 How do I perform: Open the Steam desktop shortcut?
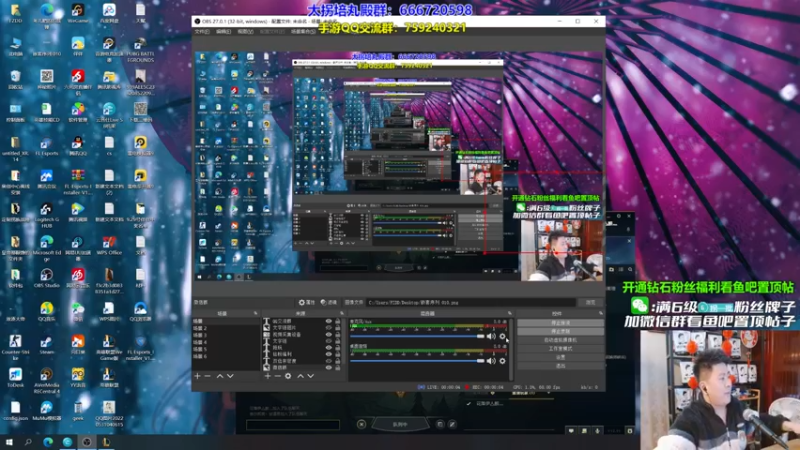(46, 345)
